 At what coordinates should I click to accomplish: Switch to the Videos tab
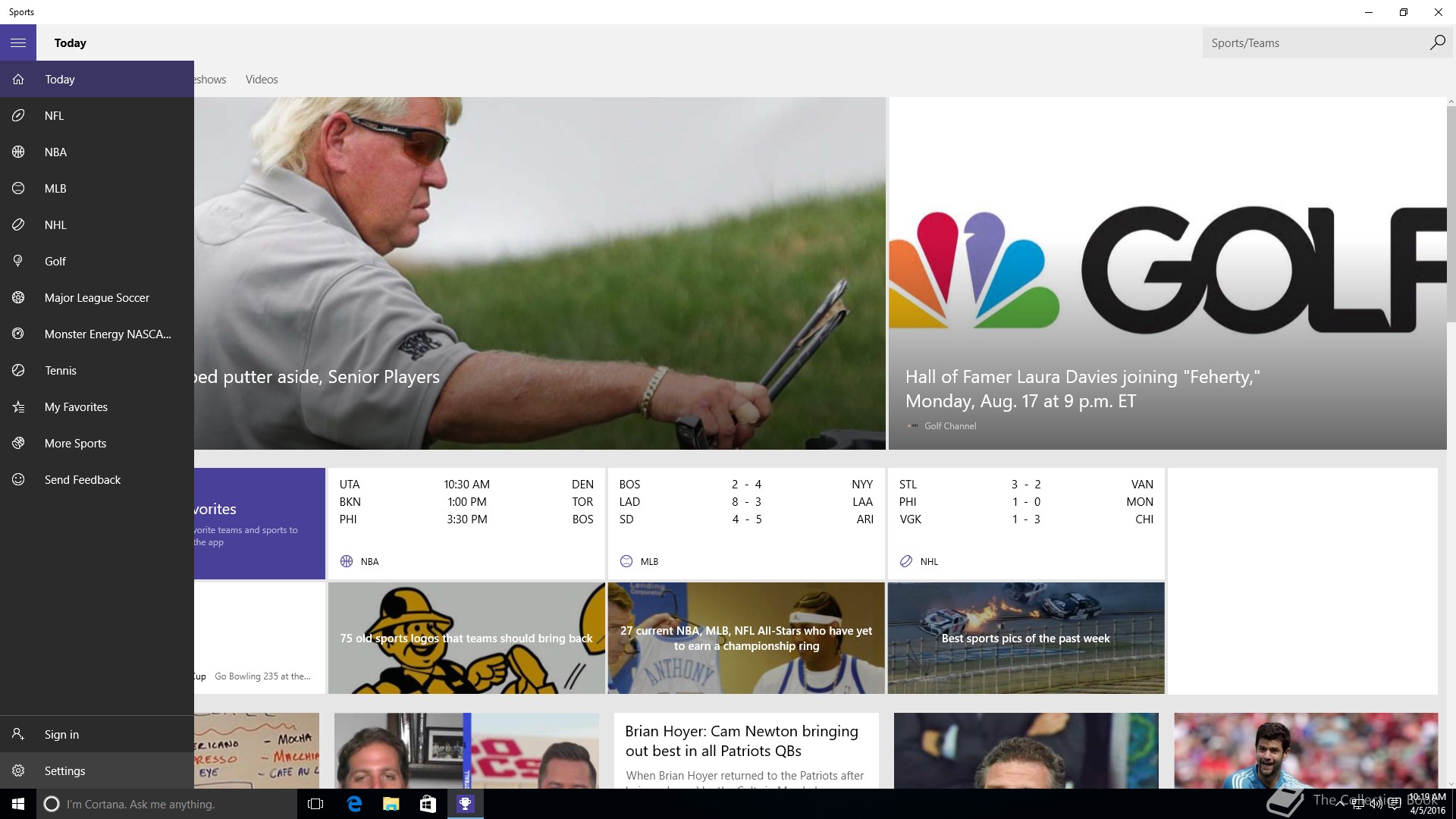(262, 80)
